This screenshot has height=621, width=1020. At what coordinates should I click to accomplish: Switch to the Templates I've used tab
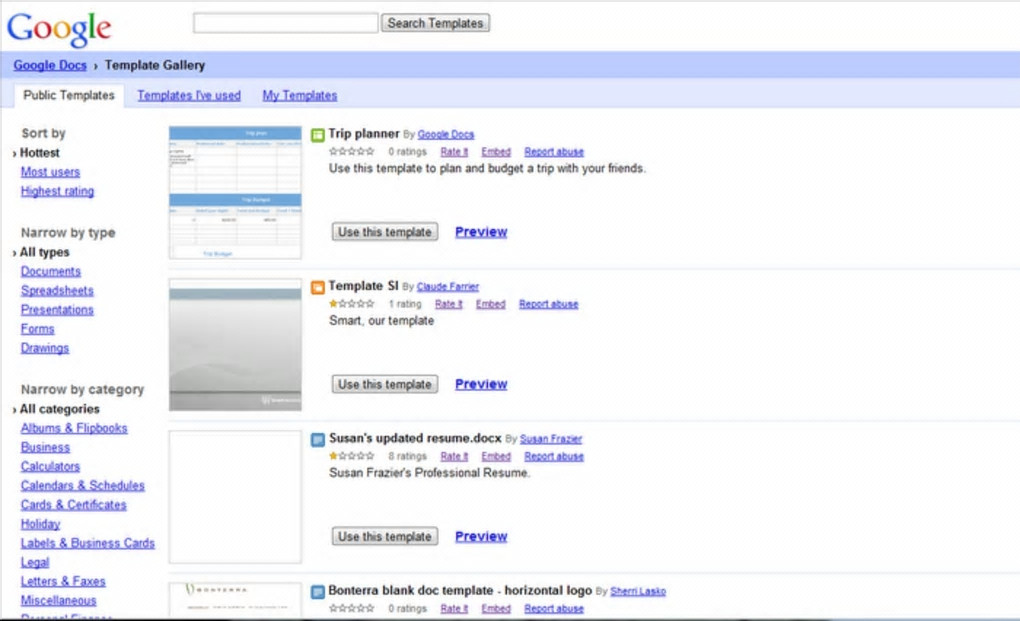tap(189, 96)
